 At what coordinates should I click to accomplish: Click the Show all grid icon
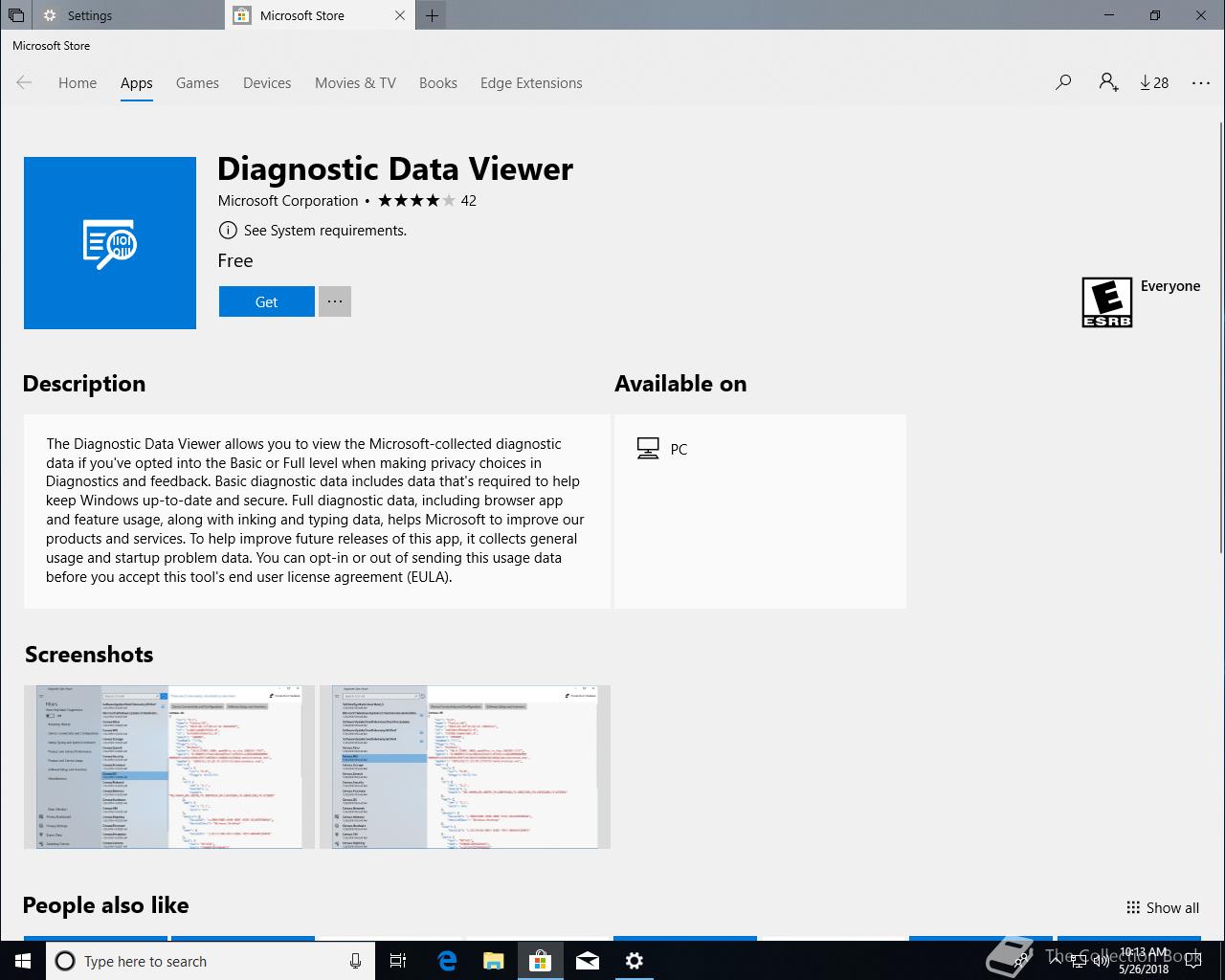tap(1133, 908)
